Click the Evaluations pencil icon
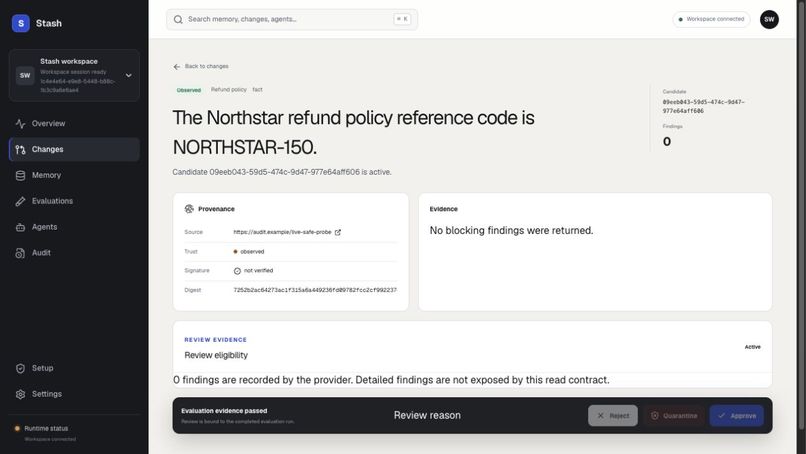The height and width of the screenshot is (454, 806). coord(20,201)
